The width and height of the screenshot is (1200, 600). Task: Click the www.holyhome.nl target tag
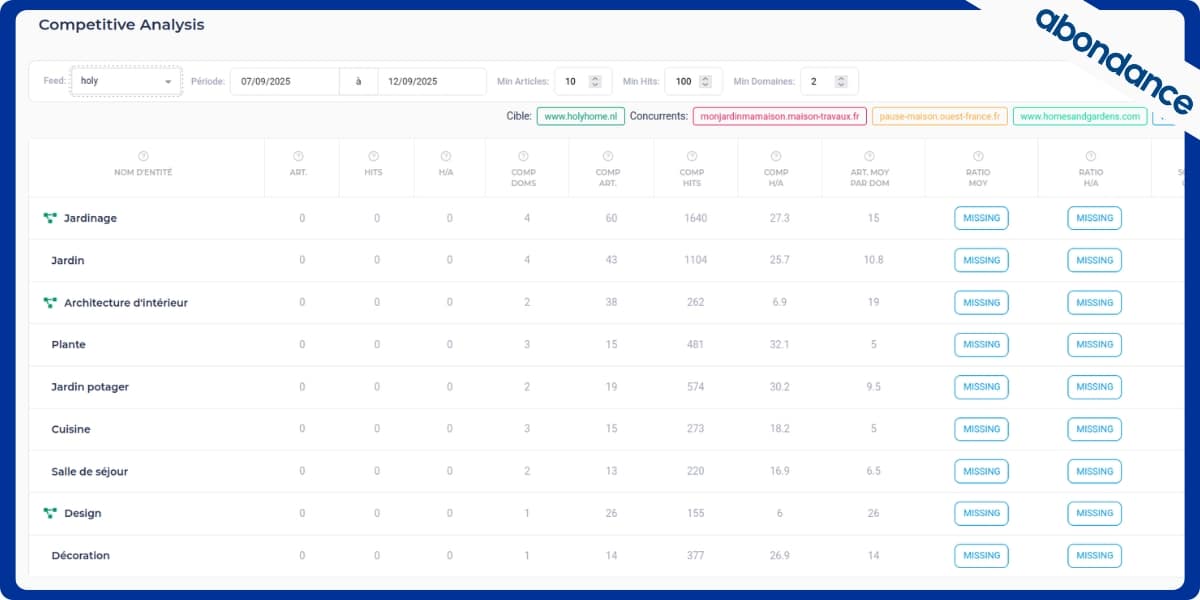[581, 116]
